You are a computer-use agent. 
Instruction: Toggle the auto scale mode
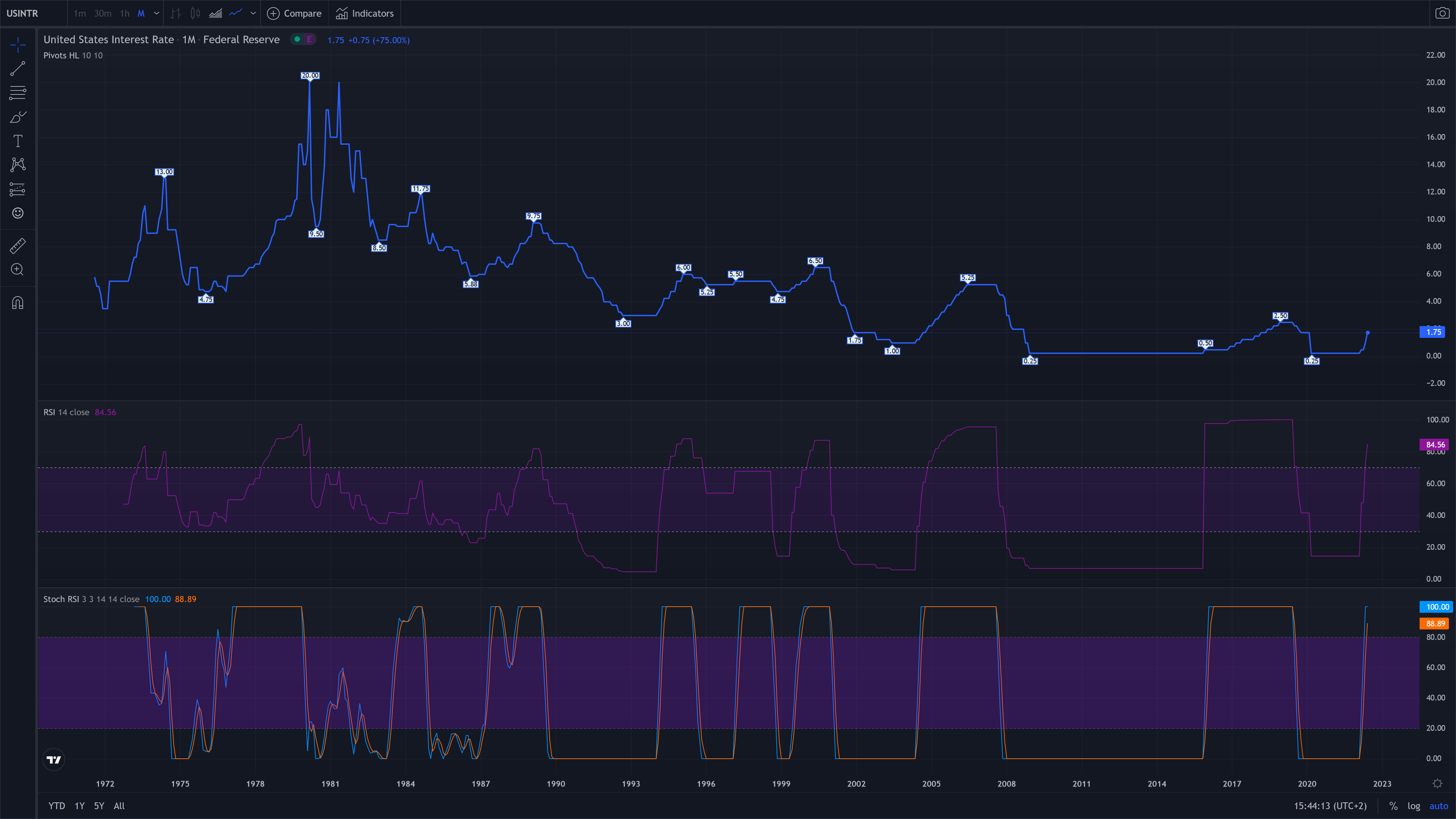point(1439,806)
